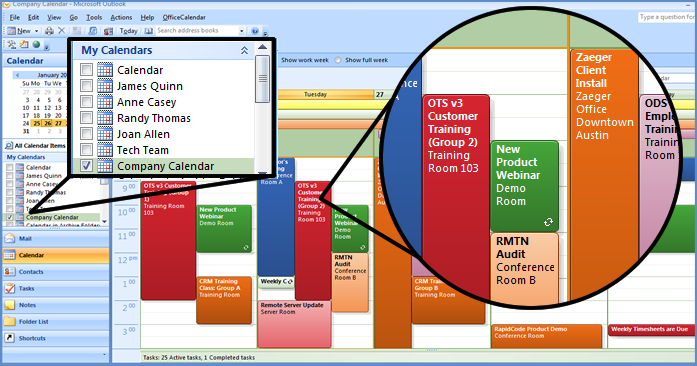Open the View menu
Viewport: 697px width, 366px height.
point(54,17)
